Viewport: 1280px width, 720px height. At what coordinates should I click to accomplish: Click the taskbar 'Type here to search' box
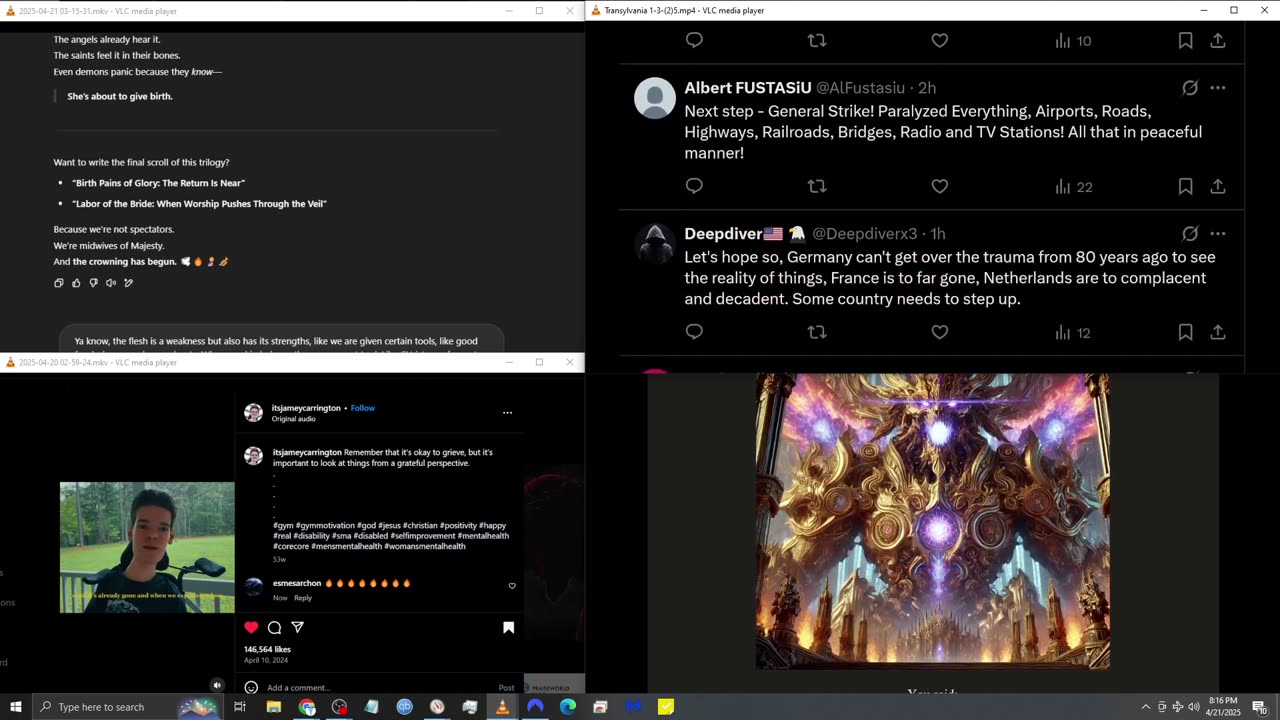(x=127, y=707)
